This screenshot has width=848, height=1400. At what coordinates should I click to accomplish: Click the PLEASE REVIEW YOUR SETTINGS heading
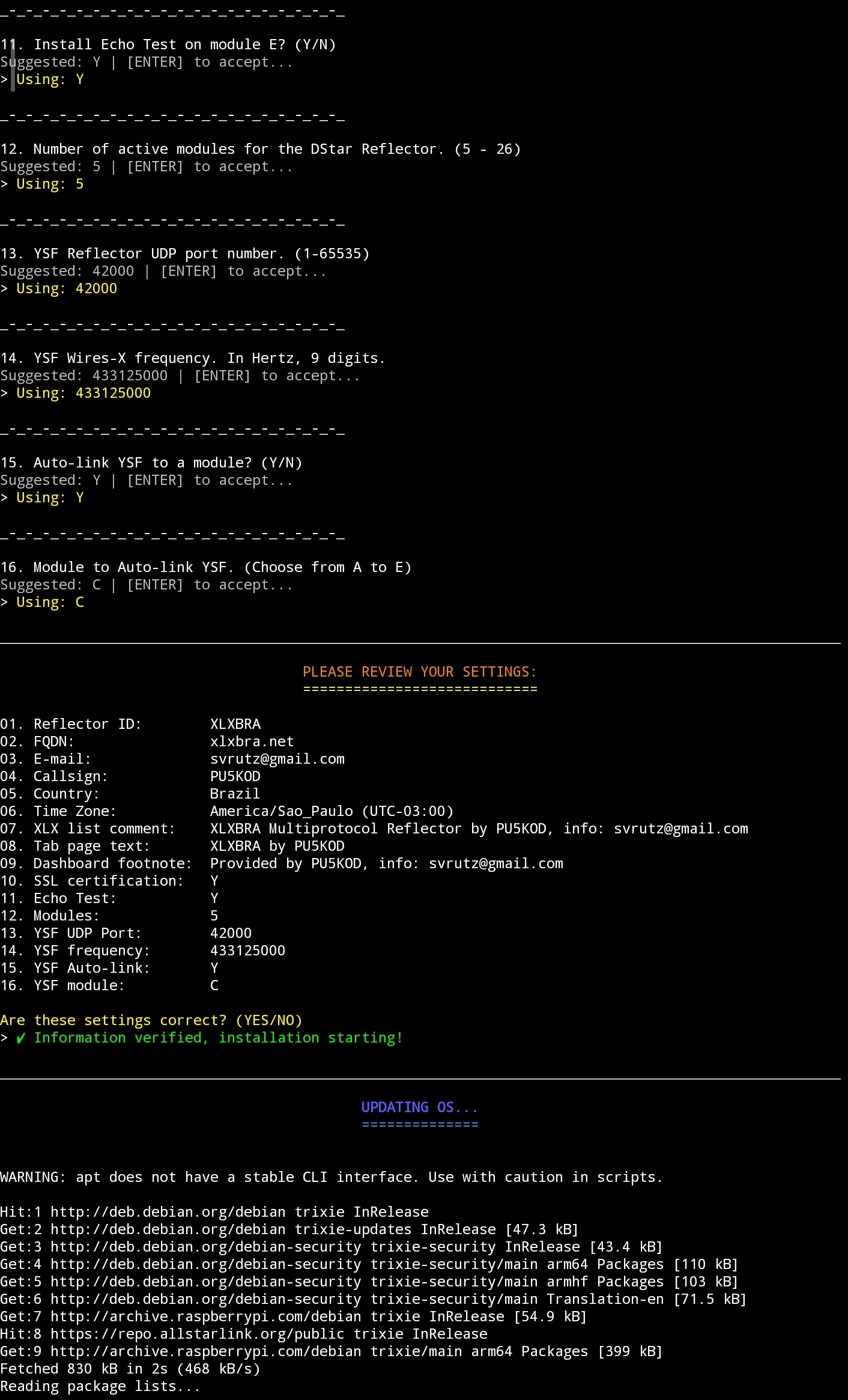click(419, 672)
